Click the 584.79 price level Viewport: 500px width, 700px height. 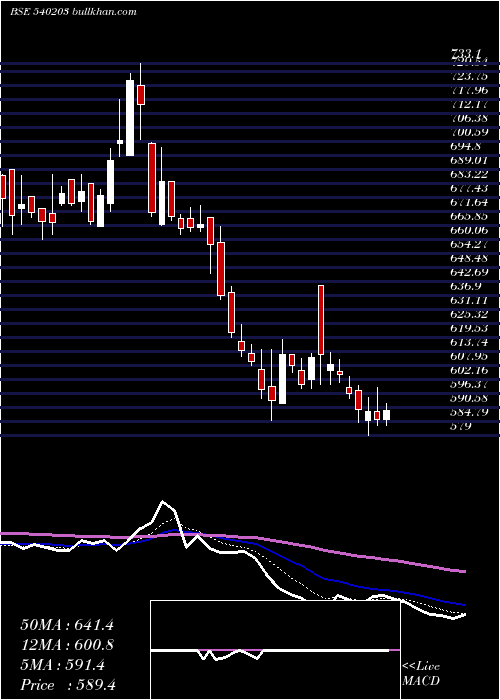click(x=469, y=412)
